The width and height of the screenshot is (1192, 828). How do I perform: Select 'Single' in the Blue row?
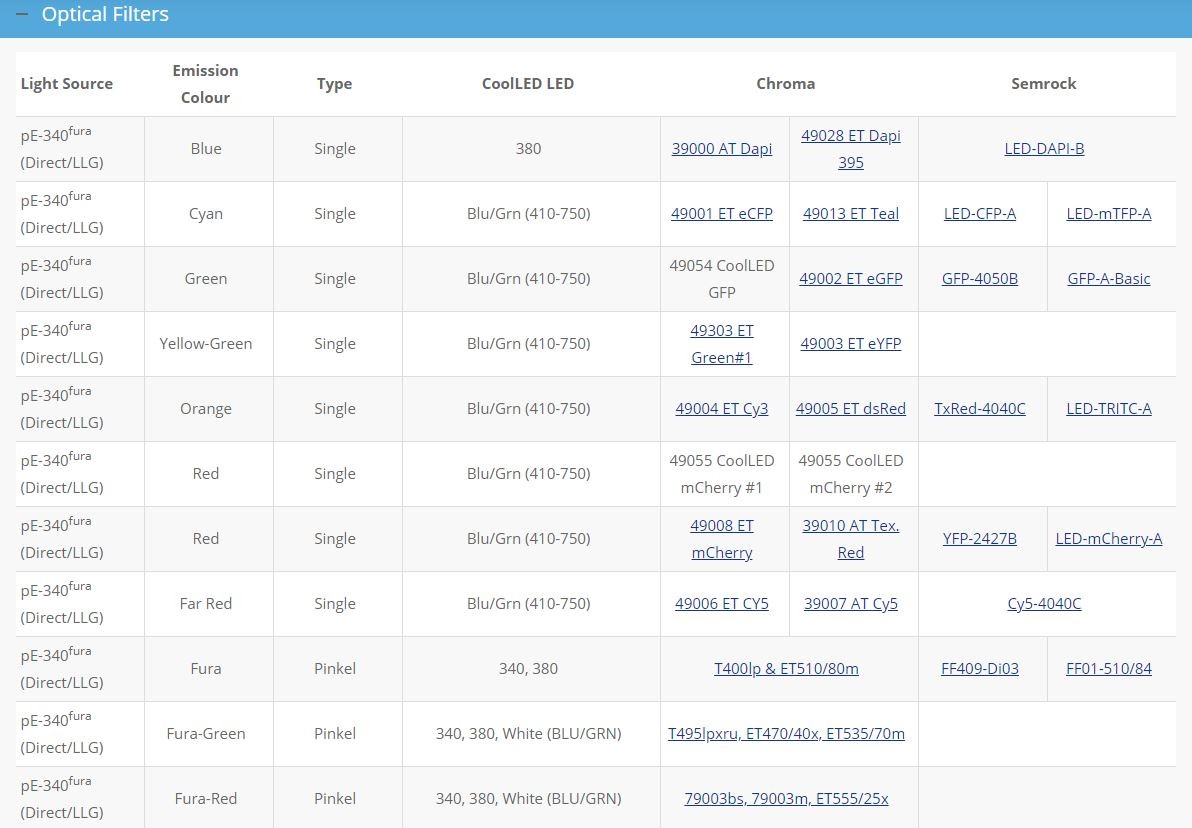pyautogui.click(x=335, y=149)
